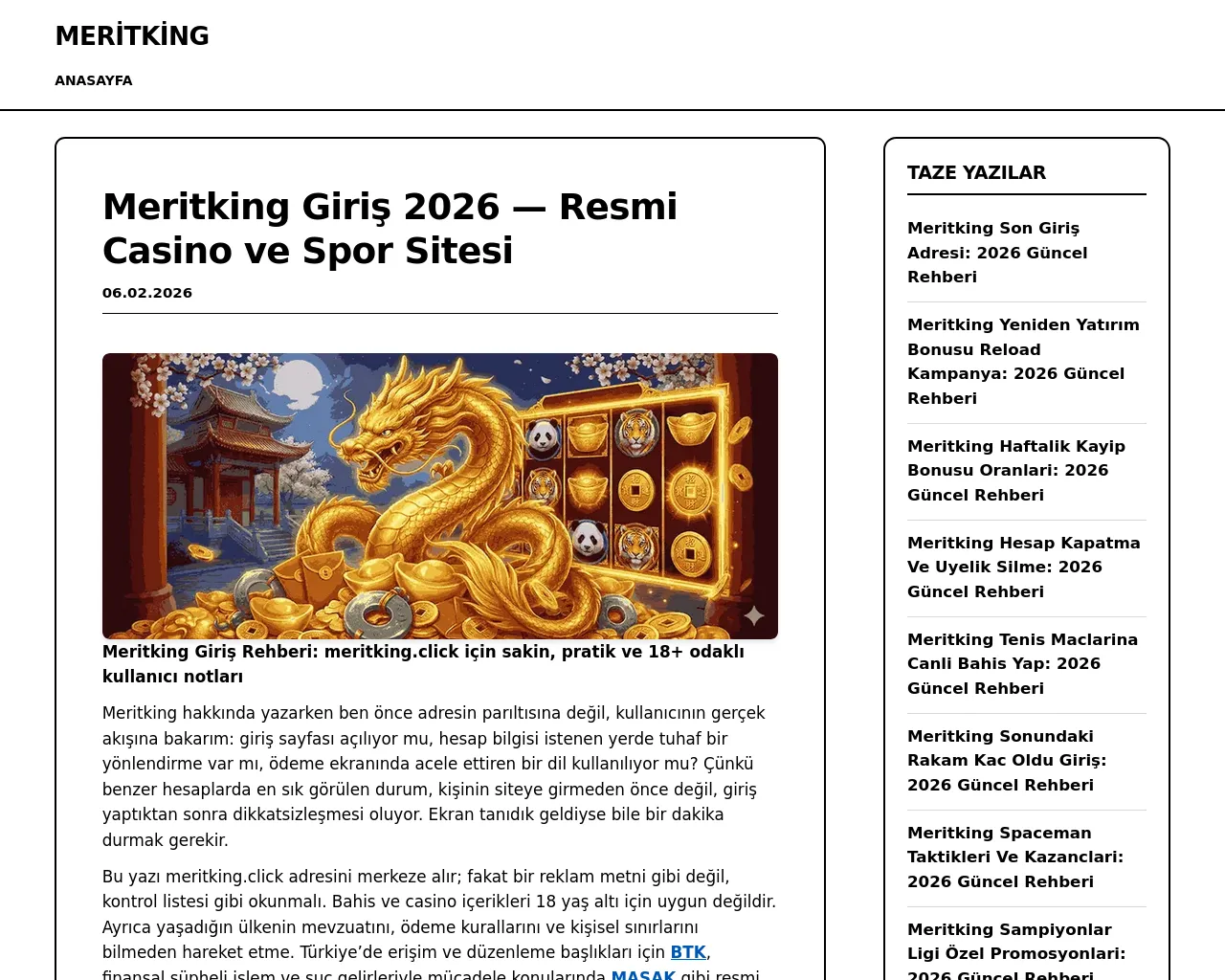
Task: Click the image caption 'Meritking Giriş Rehberi'
Action: tap(423, 664)
